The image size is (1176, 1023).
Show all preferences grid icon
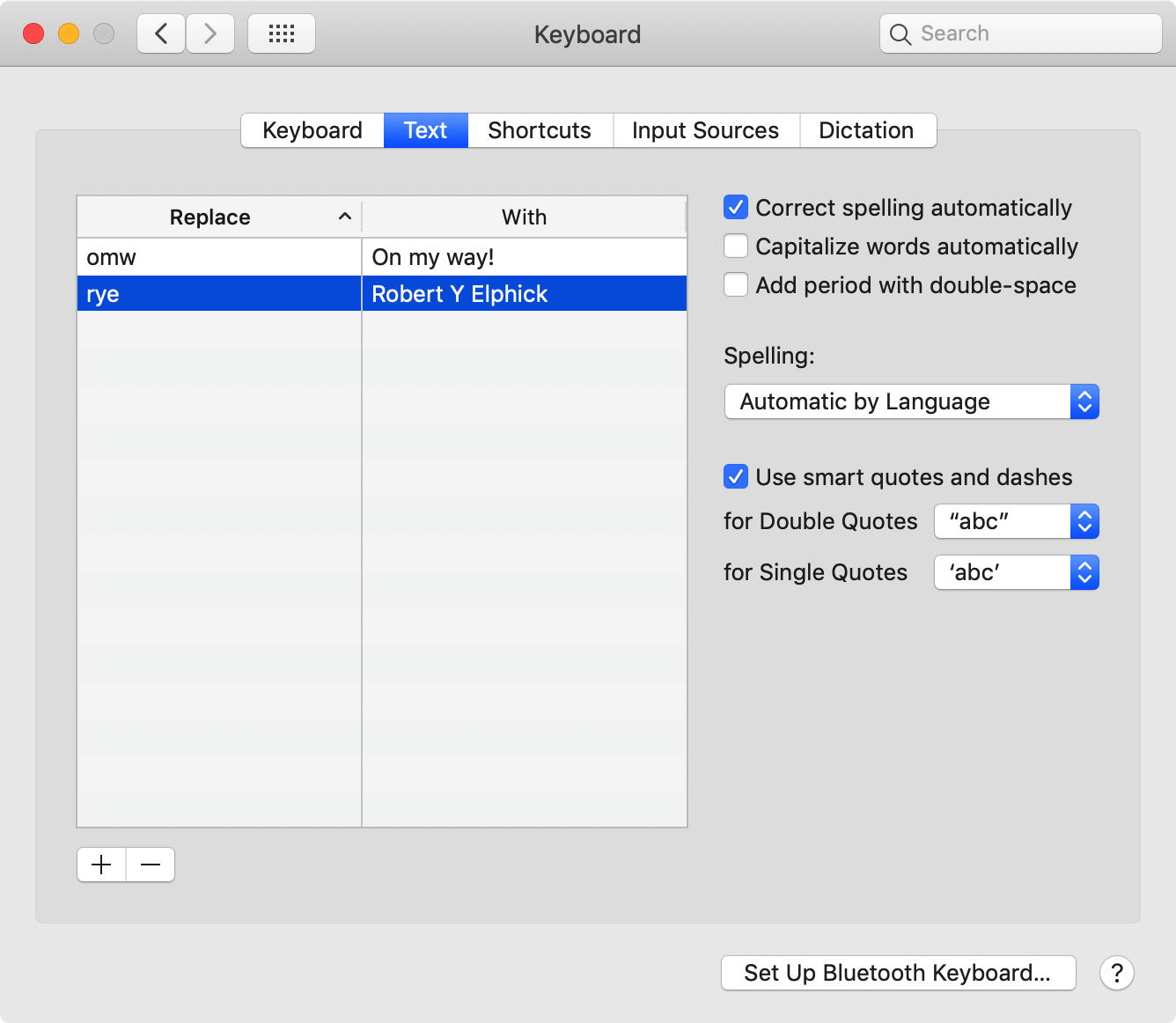click(282, 34)
